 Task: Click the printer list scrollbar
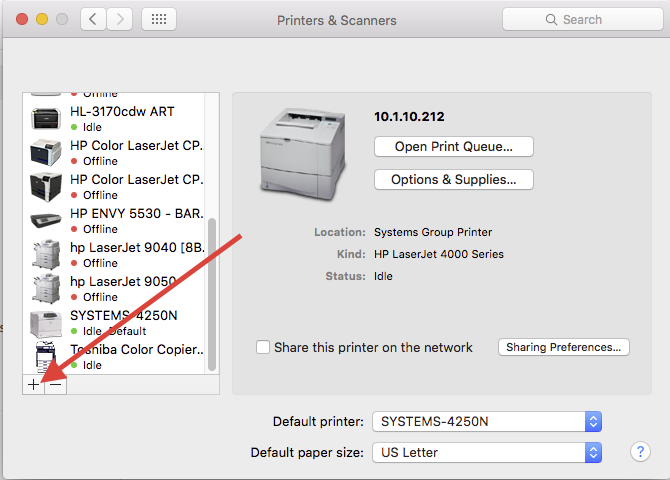click(211, 290)
